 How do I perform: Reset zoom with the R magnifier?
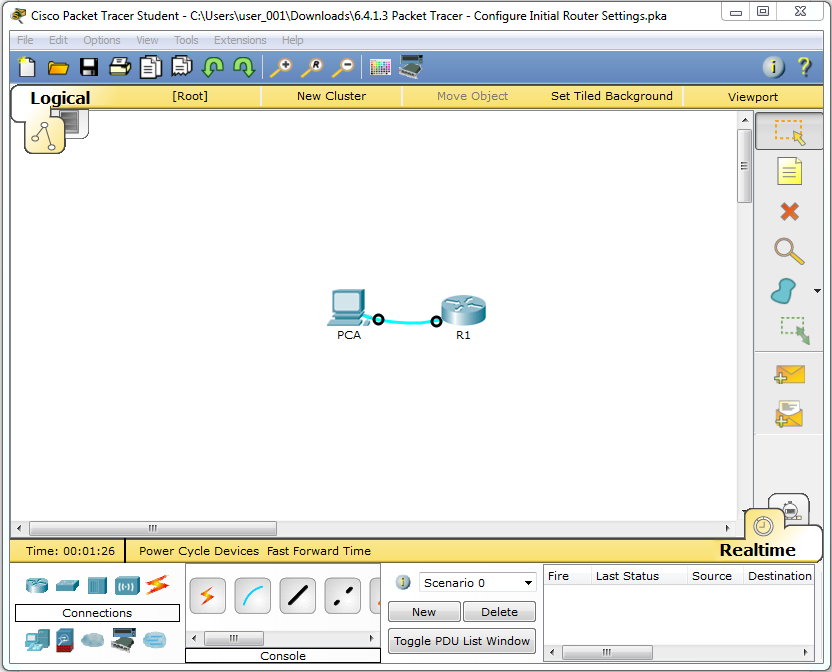tap(312, 67)
